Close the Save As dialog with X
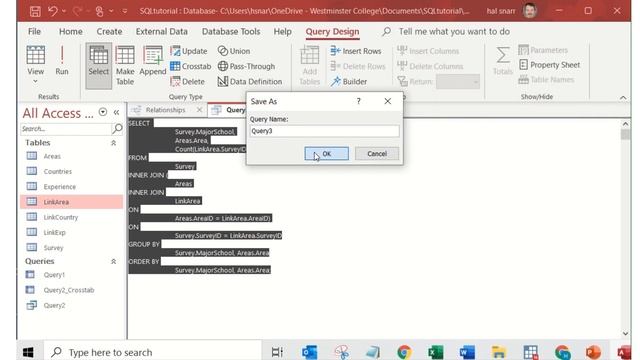640x360 pixels. coord(387,101)
